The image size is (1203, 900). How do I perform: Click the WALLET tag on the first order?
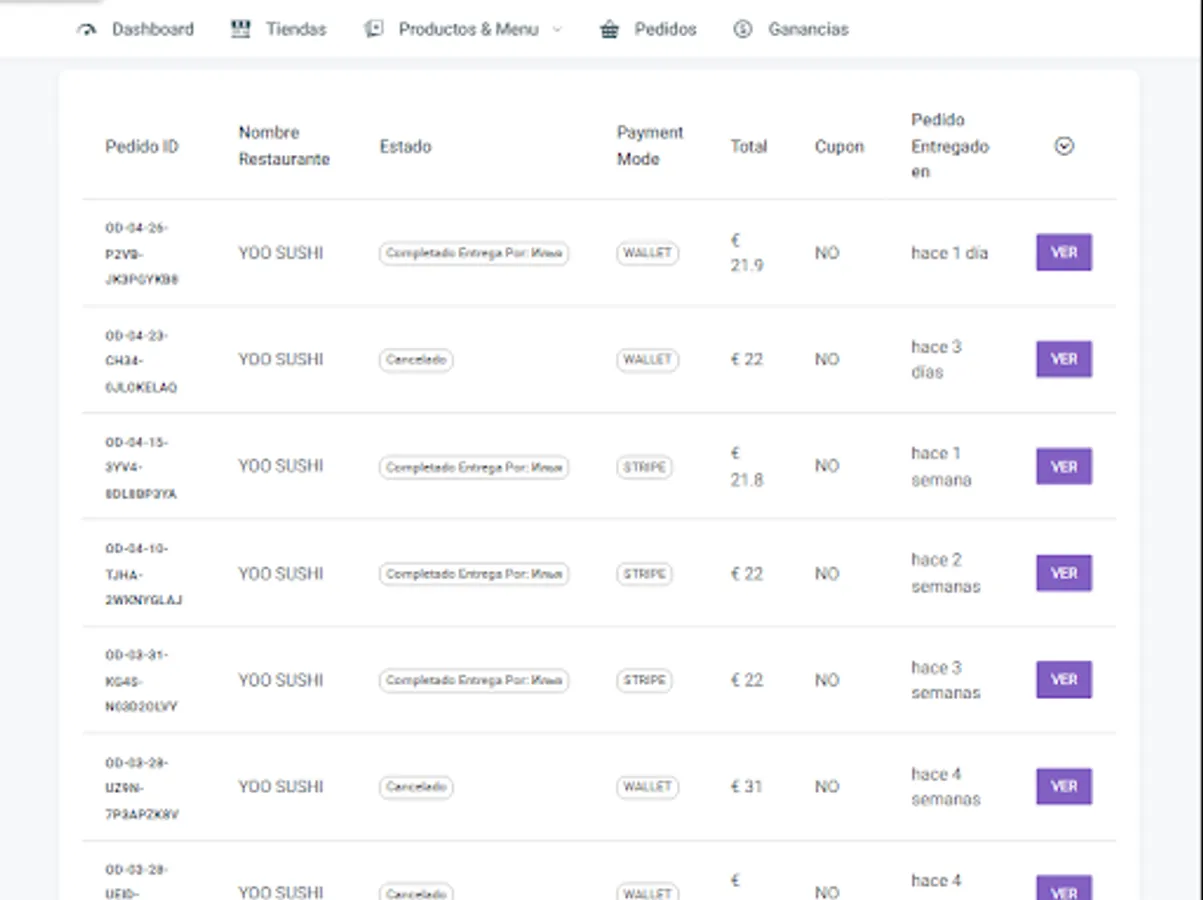(647, 253)
